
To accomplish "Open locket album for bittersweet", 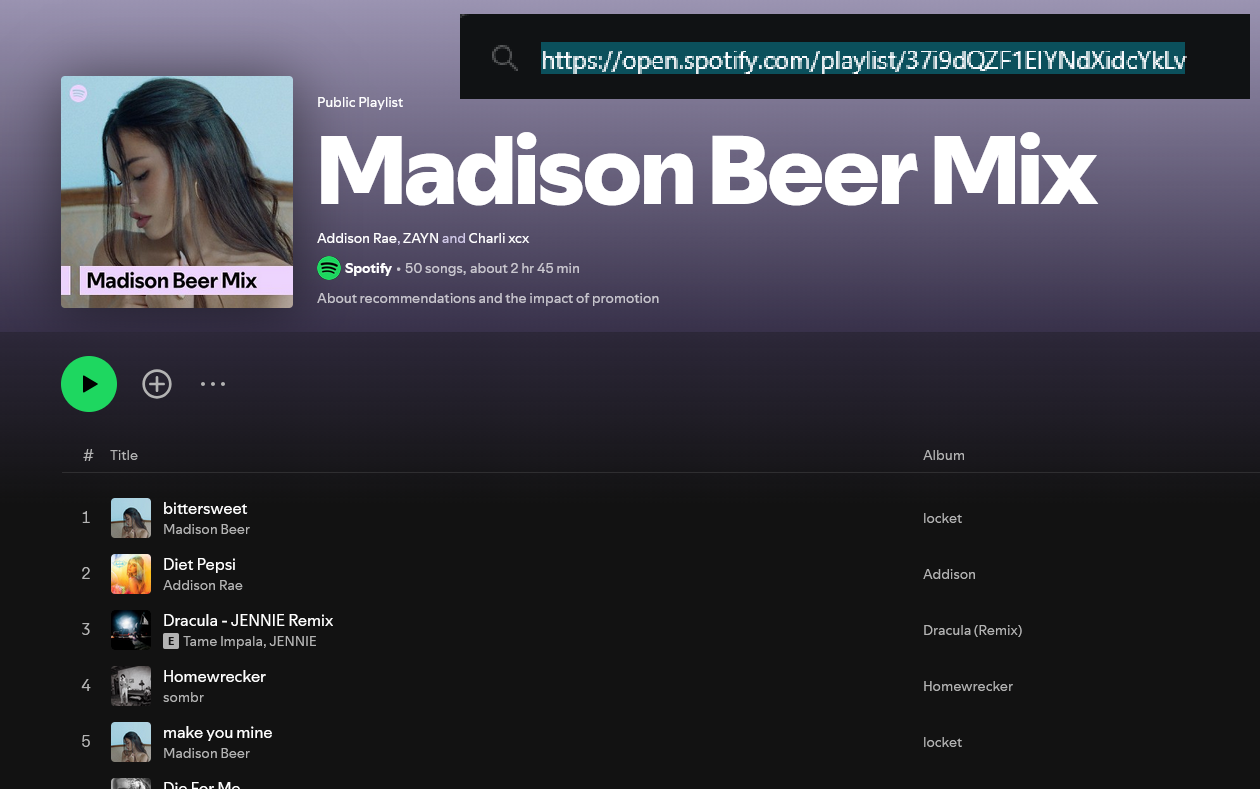I will coord(942,518).
